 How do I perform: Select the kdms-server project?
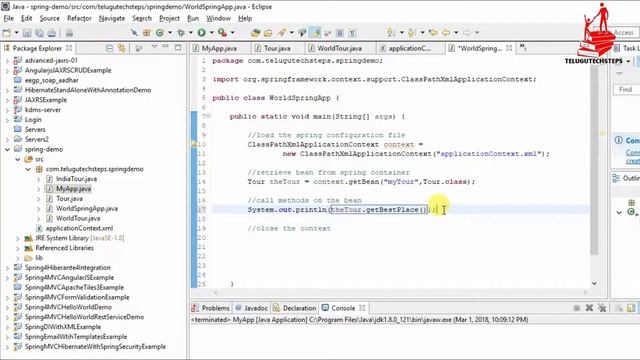(42, 110)
